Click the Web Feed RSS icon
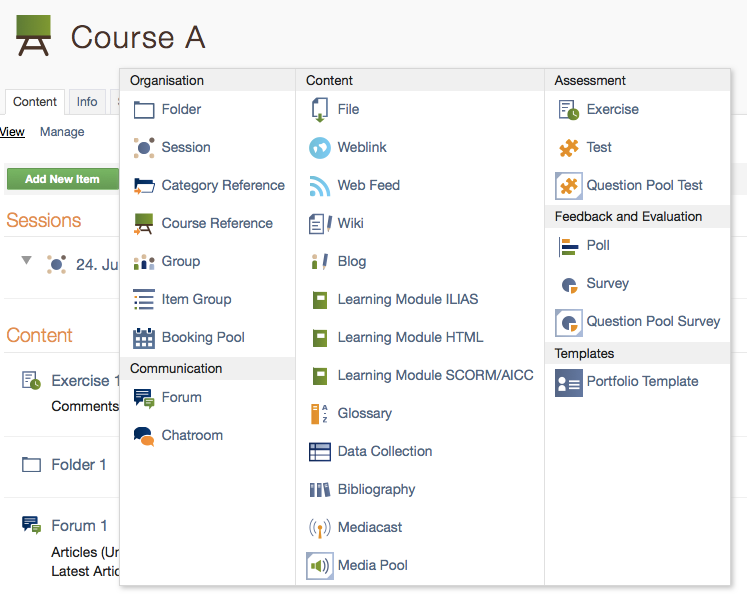747x598 pixels. click(x=319, y=186)
